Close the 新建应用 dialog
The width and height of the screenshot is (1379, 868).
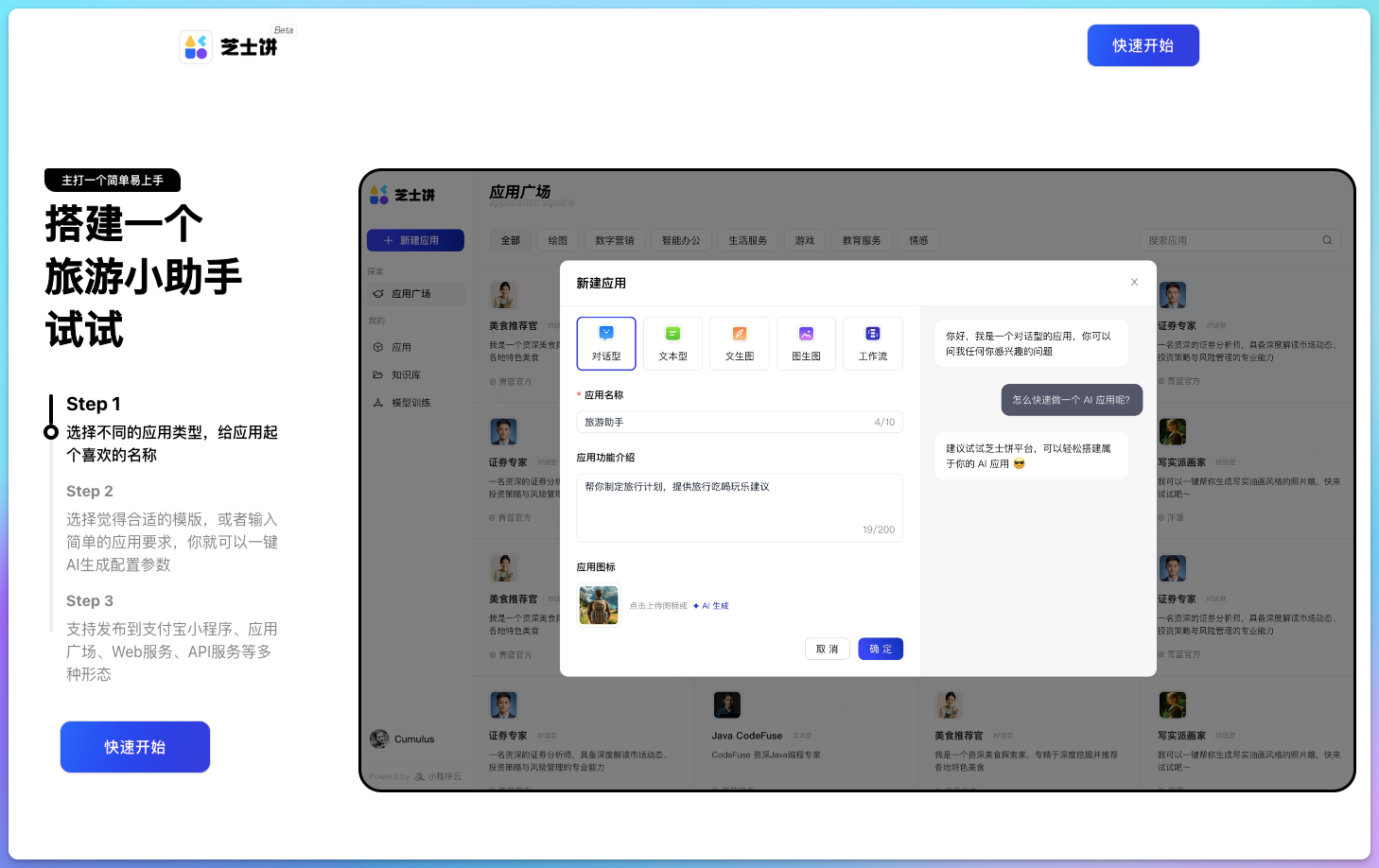pyautogui.click(x=1134, y=283)
